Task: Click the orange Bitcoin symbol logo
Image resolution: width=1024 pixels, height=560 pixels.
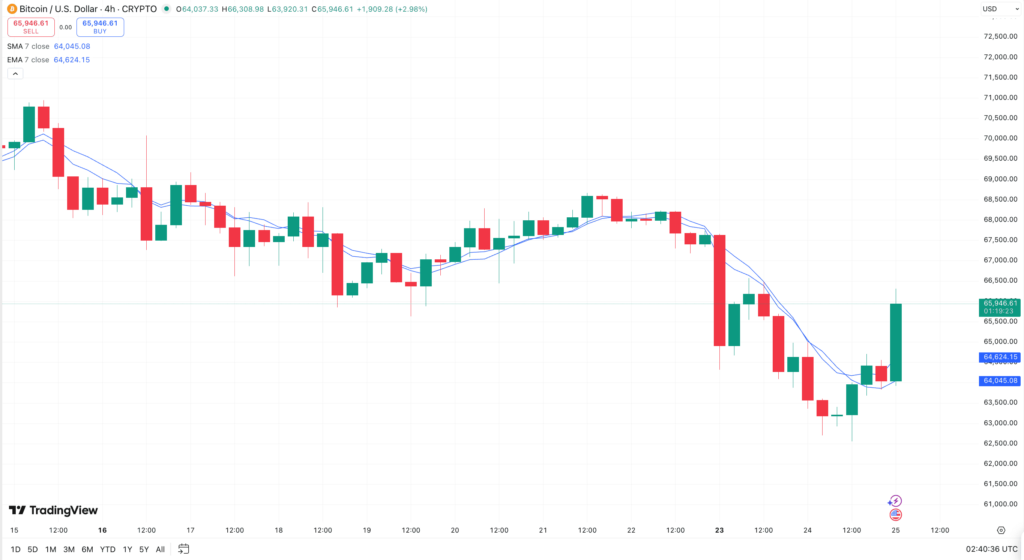Action: coord(11,8)
